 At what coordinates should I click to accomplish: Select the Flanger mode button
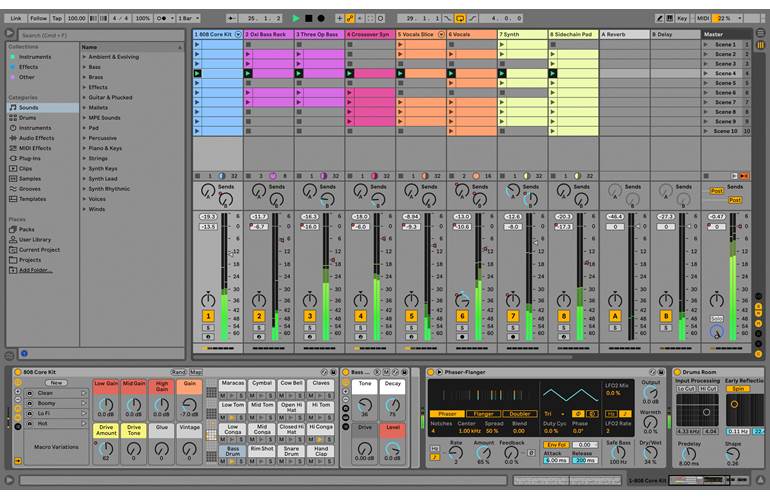click(483, 414)
